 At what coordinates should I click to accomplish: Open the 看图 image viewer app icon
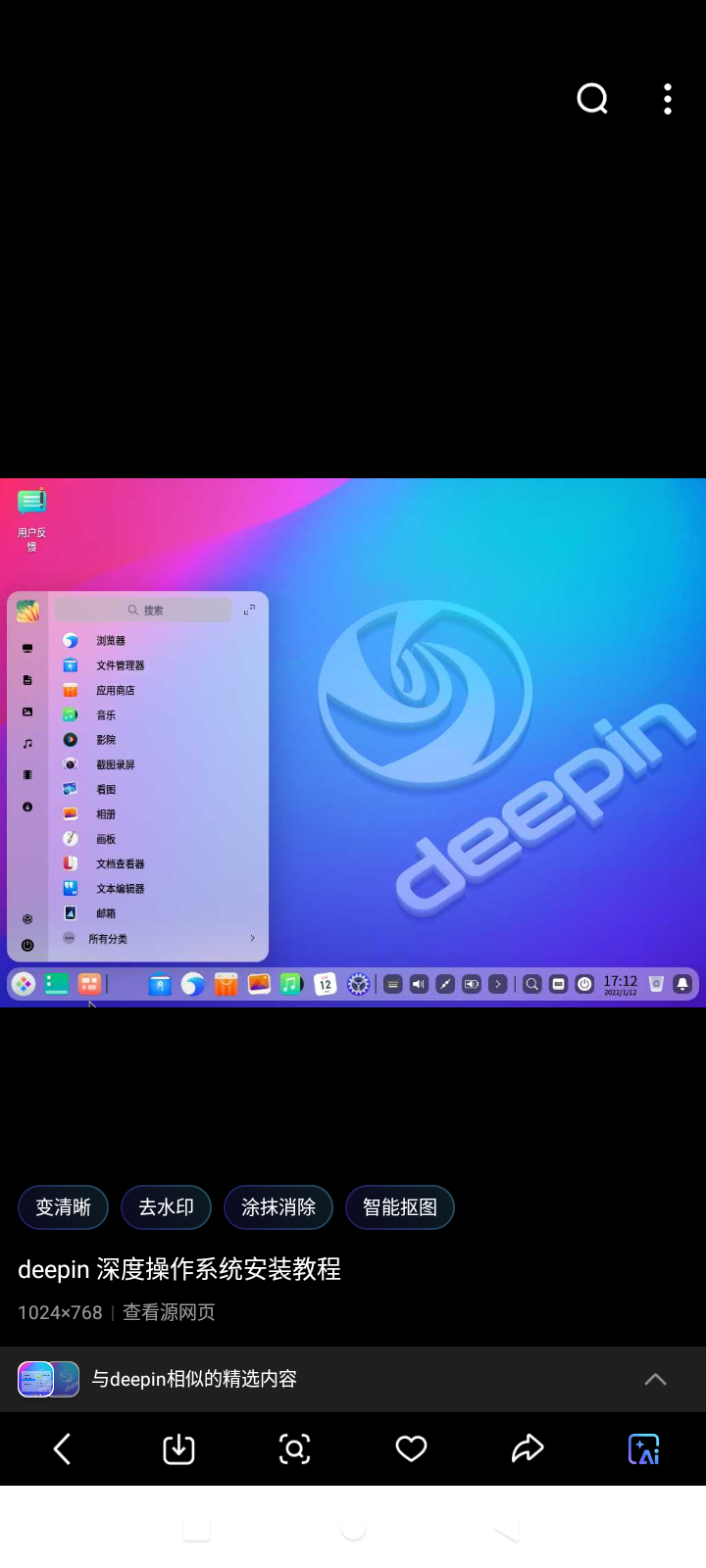(71, 789)
